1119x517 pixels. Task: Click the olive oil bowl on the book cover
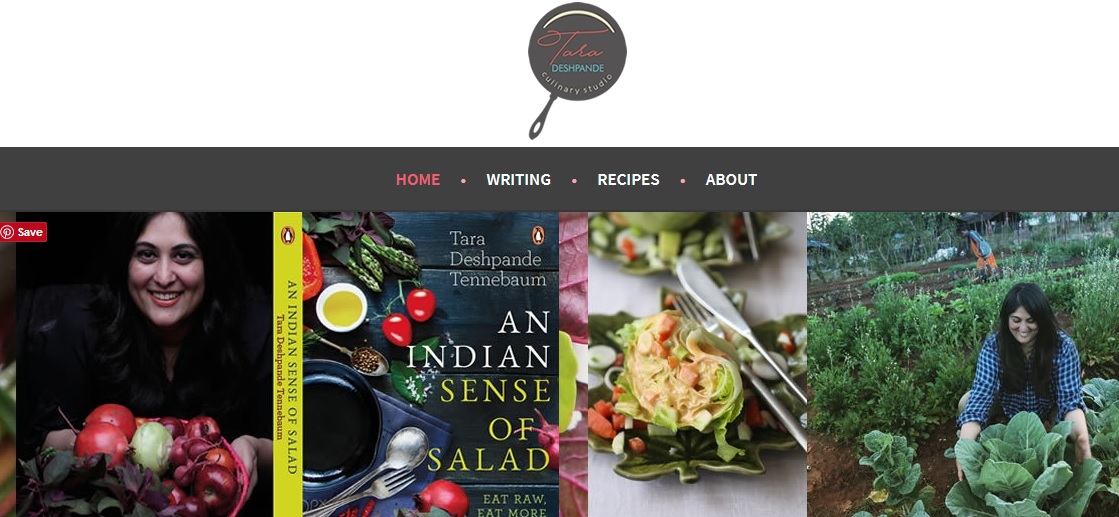342,307
